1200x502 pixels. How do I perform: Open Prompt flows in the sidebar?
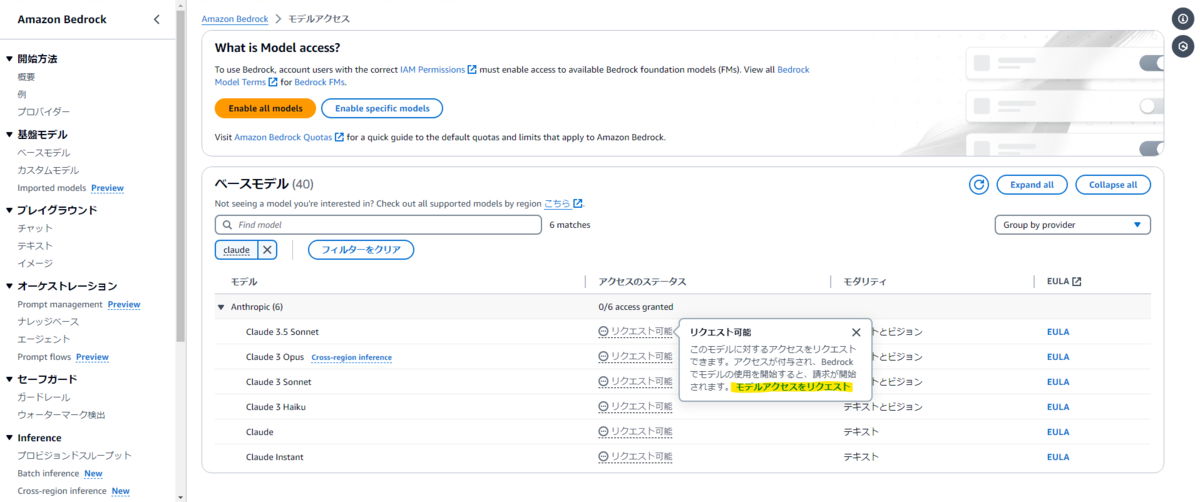point(45,357)
